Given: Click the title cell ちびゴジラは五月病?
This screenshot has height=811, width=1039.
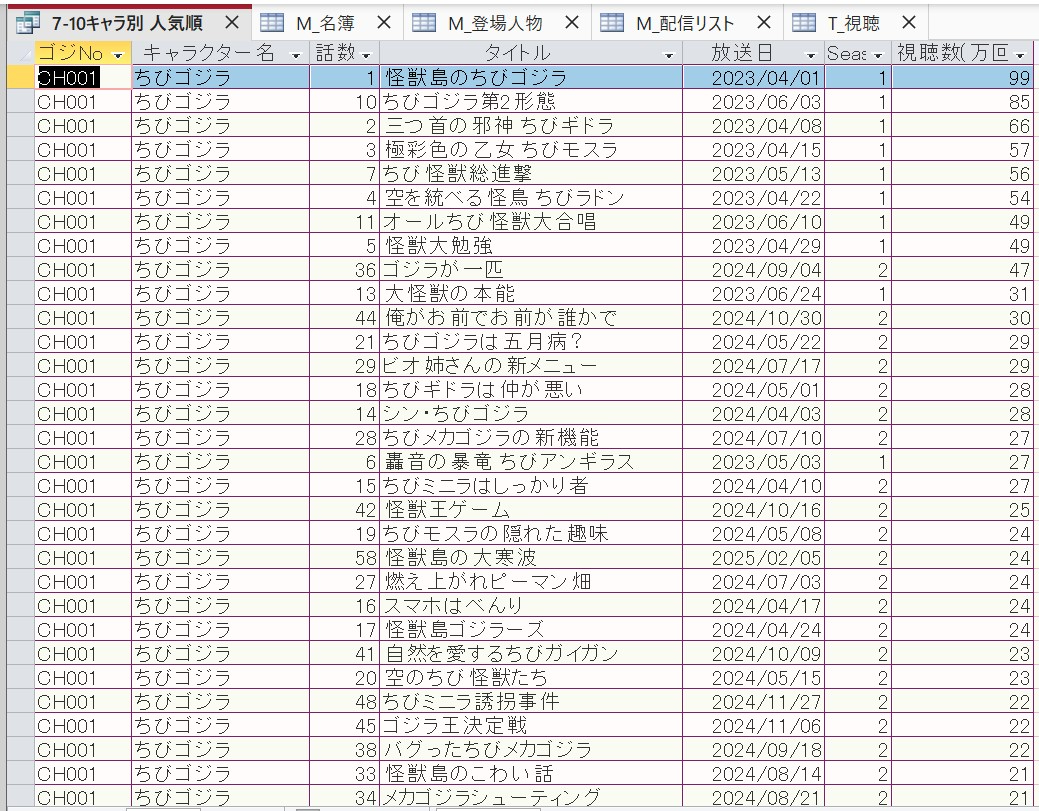Looking at the screenshot, I should 531,342.
